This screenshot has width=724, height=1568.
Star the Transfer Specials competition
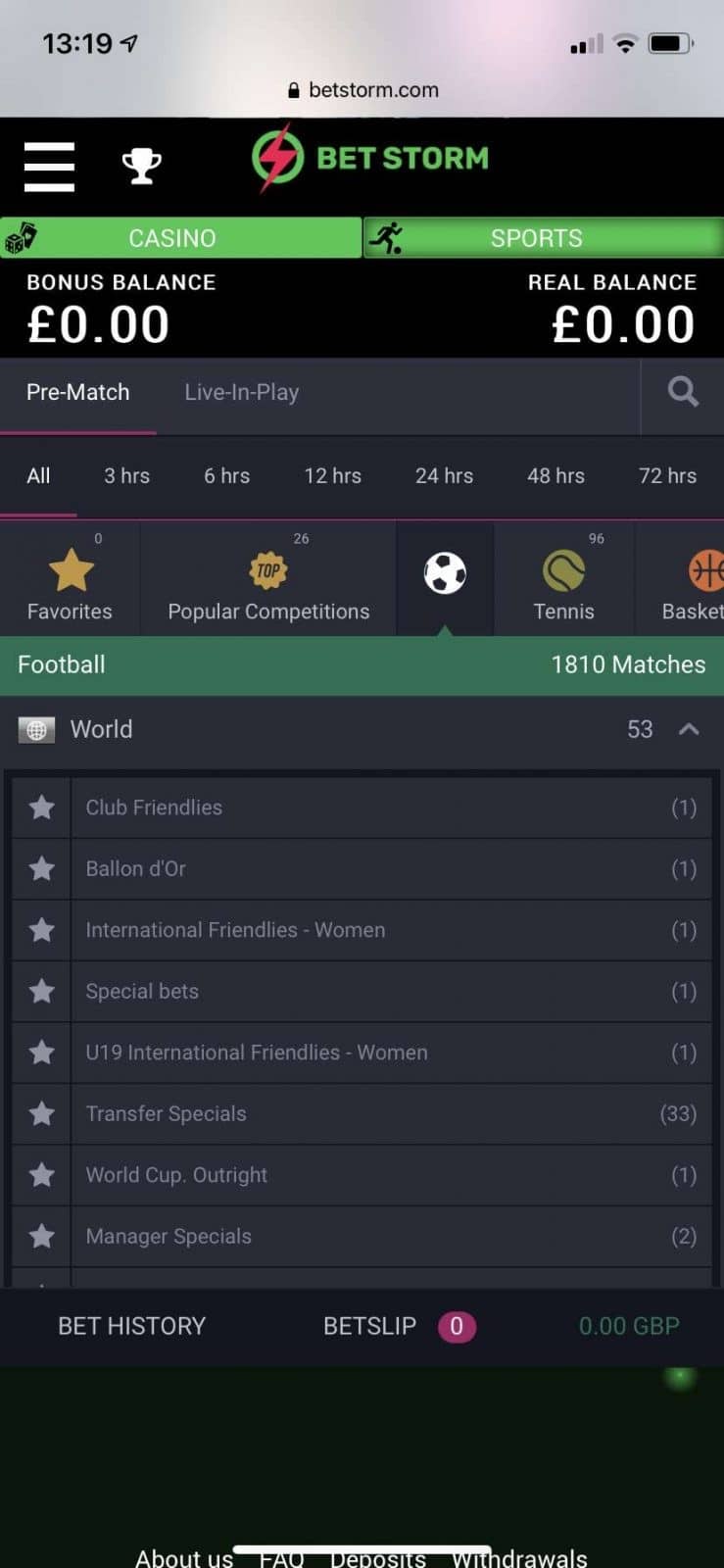pos(42,1113)
